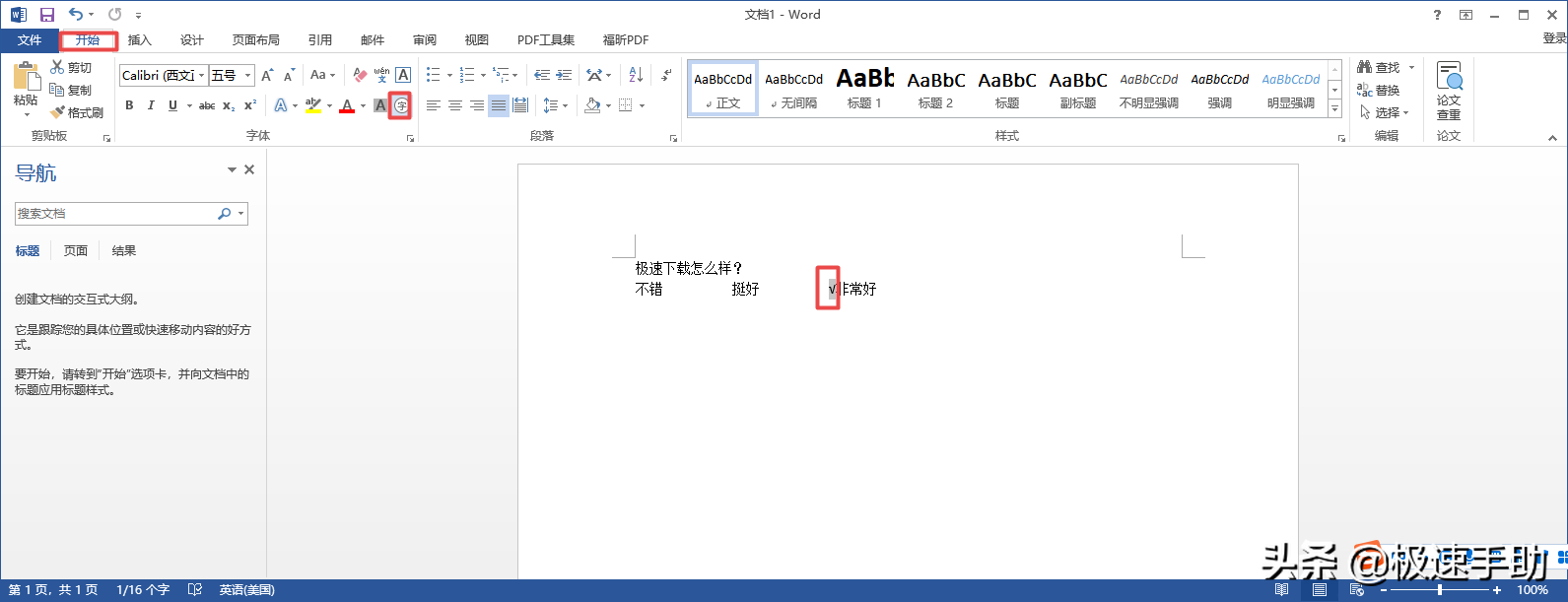This screenshot has height=602, width=1568.
Task: Toggle Bold formatting
Action: tap(129, 105)
